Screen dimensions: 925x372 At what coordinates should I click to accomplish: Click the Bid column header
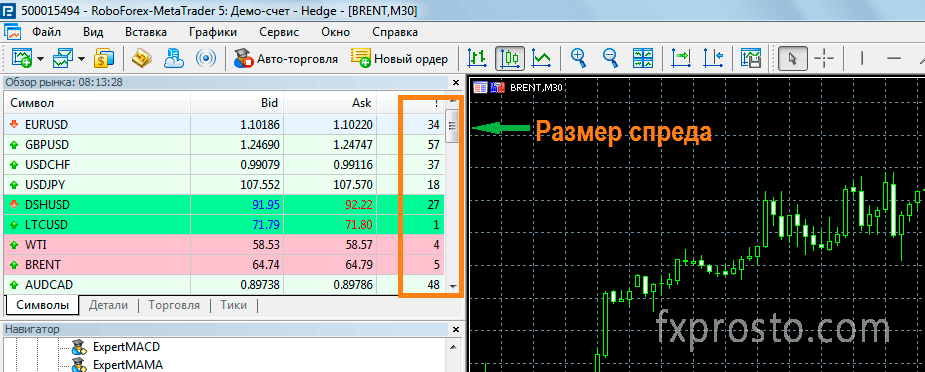click(237, 103)
